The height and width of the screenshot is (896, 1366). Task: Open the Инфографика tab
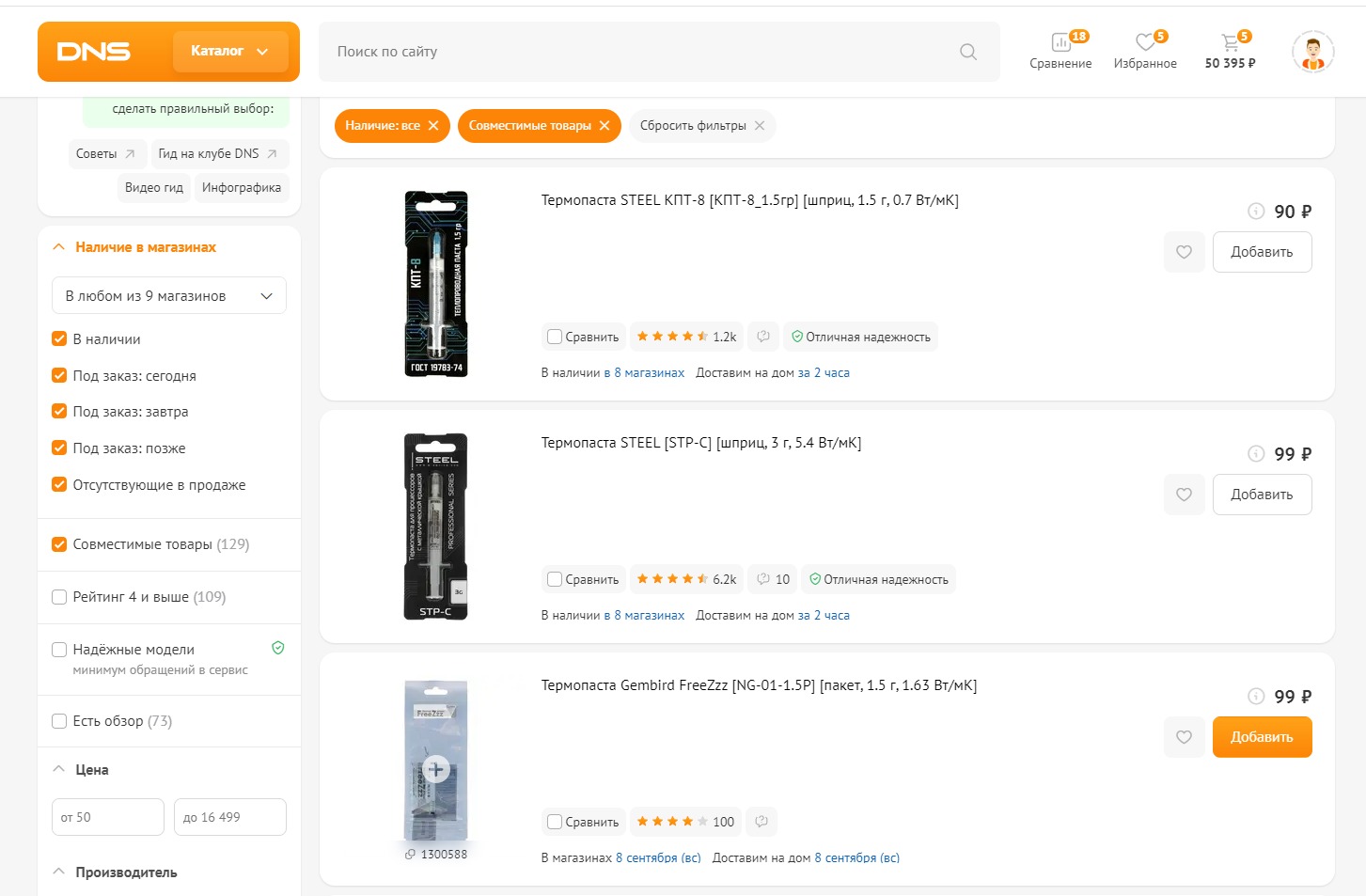[x=242, y=188]
